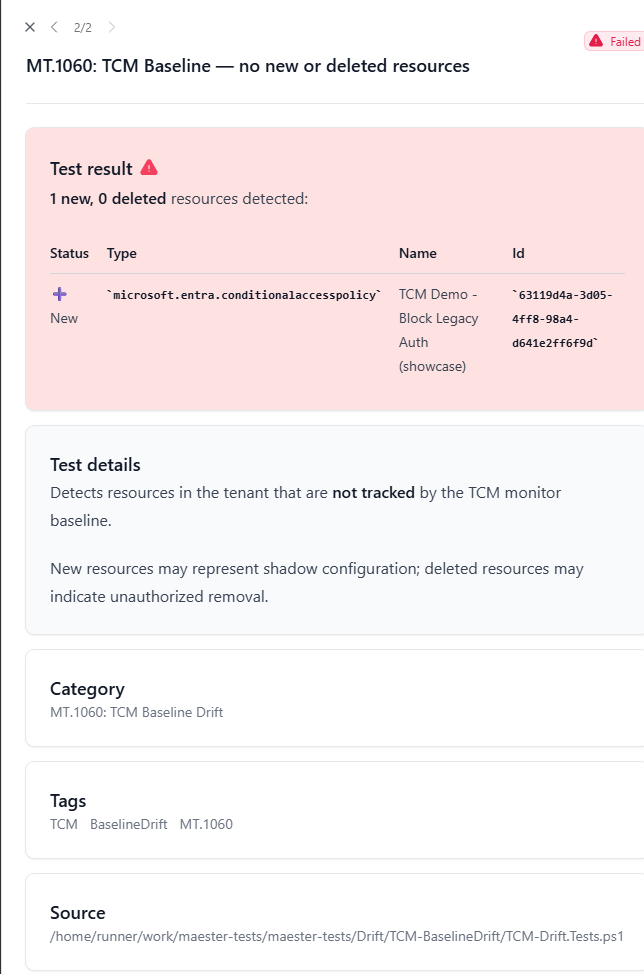Click the 2/2 page counter
This screenshot has width=644, height=974.
[83, 27]
